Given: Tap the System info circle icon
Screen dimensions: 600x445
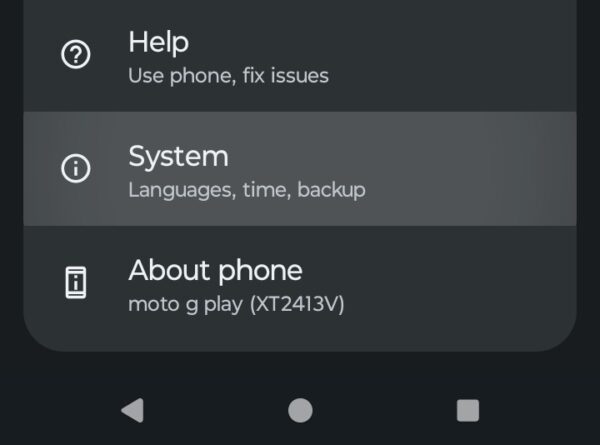Looking at the screenshot, I should coord(76,168).
